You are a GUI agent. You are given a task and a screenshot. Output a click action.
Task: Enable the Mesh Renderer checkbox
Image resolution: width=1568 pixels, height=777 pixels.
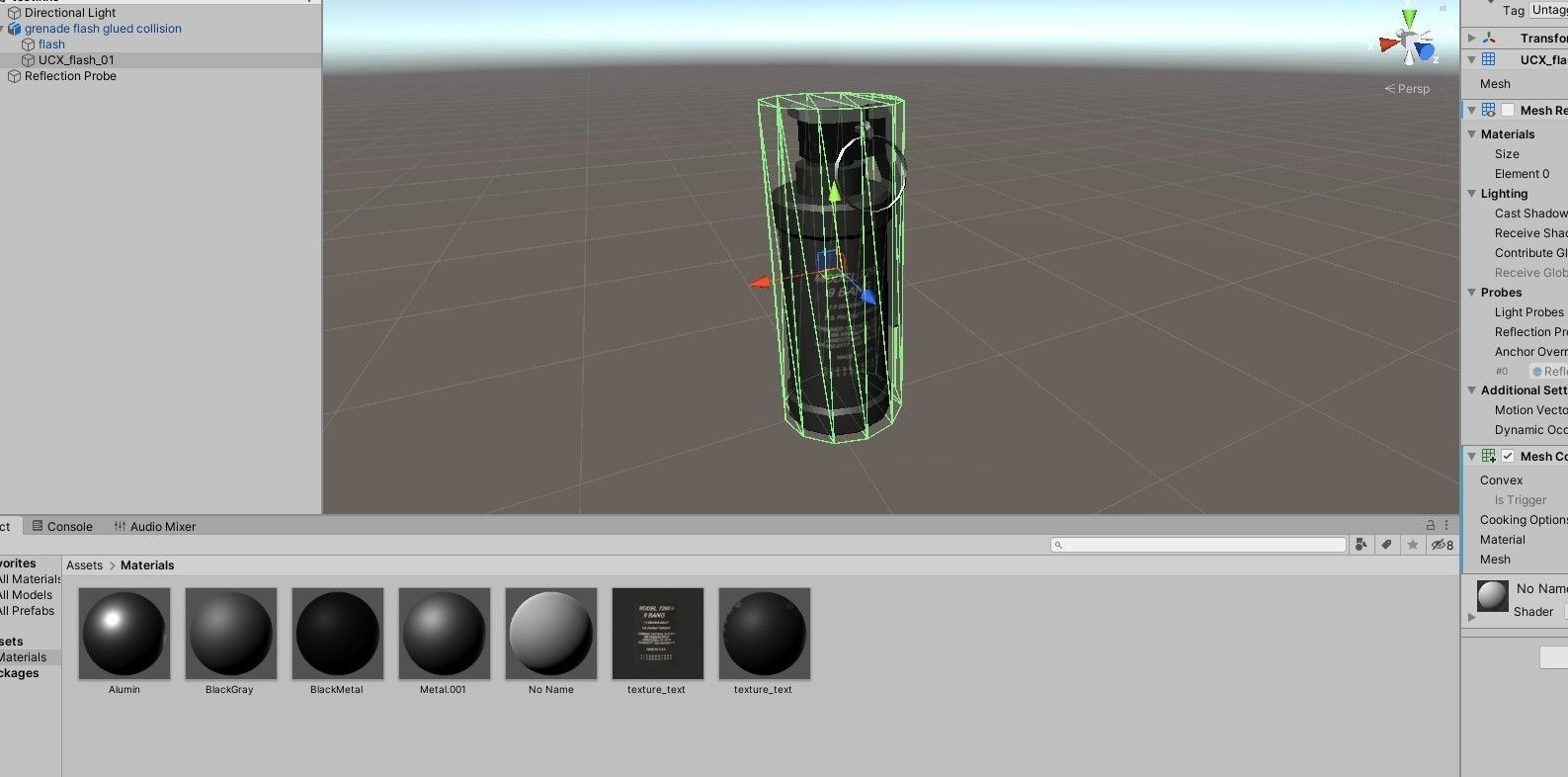[1508, 110]
